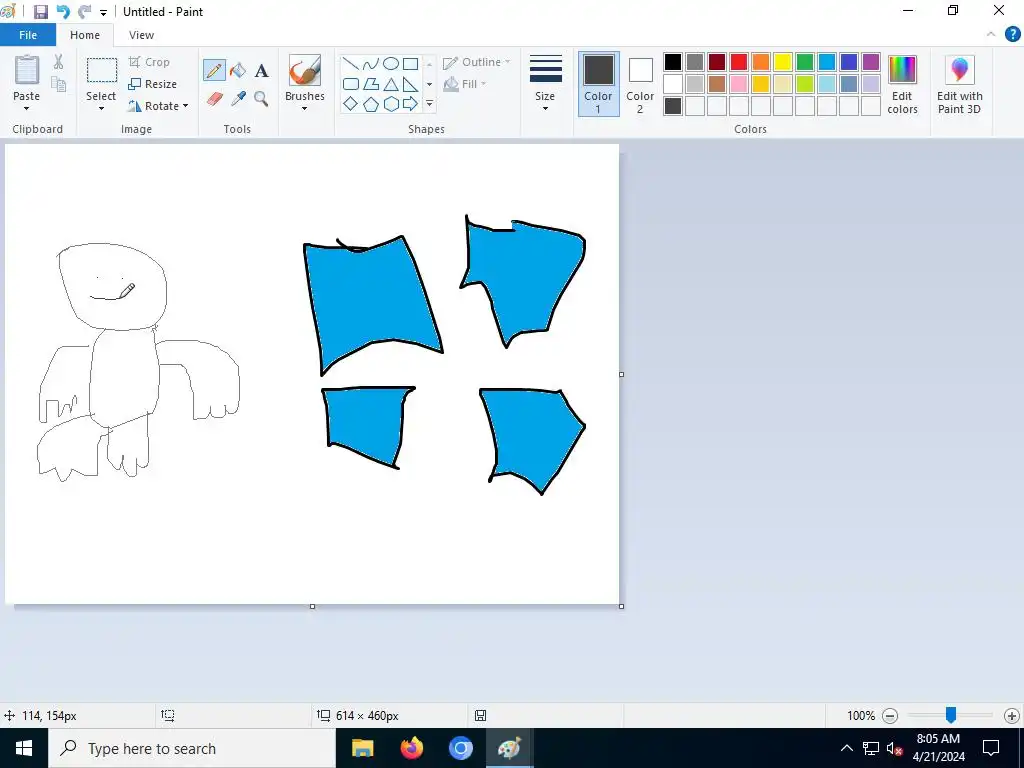Open the Select dropdown arrow

(101, 108)
